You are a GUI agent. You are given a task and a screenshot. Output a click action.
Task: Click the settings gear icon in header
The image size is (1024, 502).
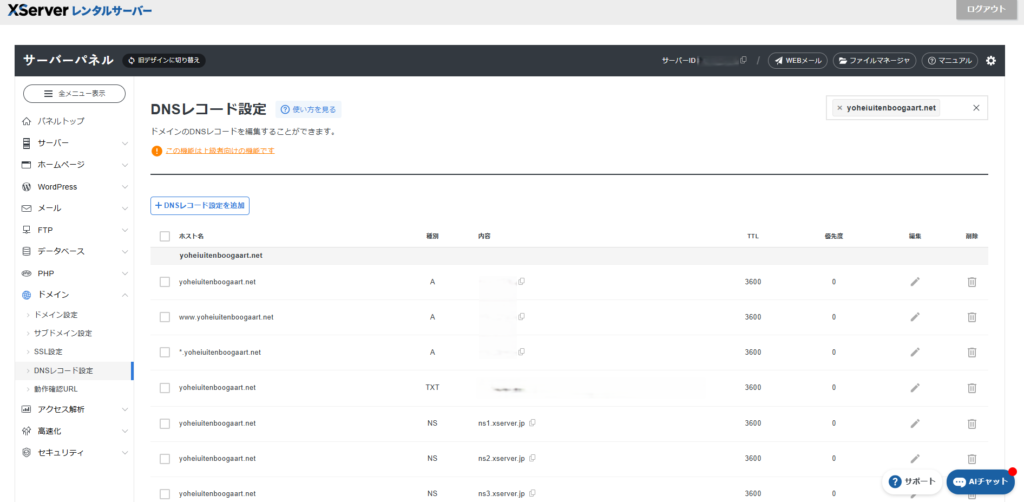tap(991, 61)
